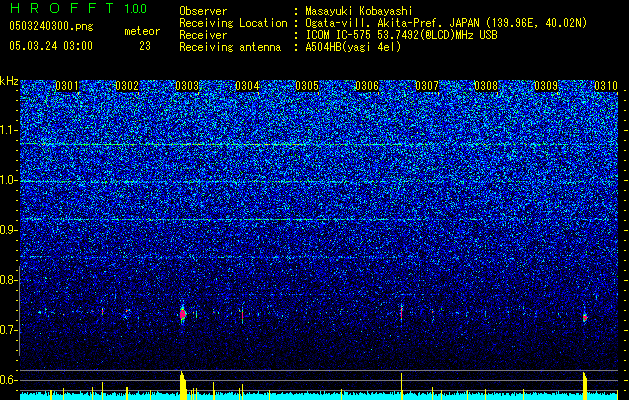Image resolution: width=629 pixels, height=400 pixels.
Task: Click the 0.6 frequency axis label
Action: click(9, 380)
